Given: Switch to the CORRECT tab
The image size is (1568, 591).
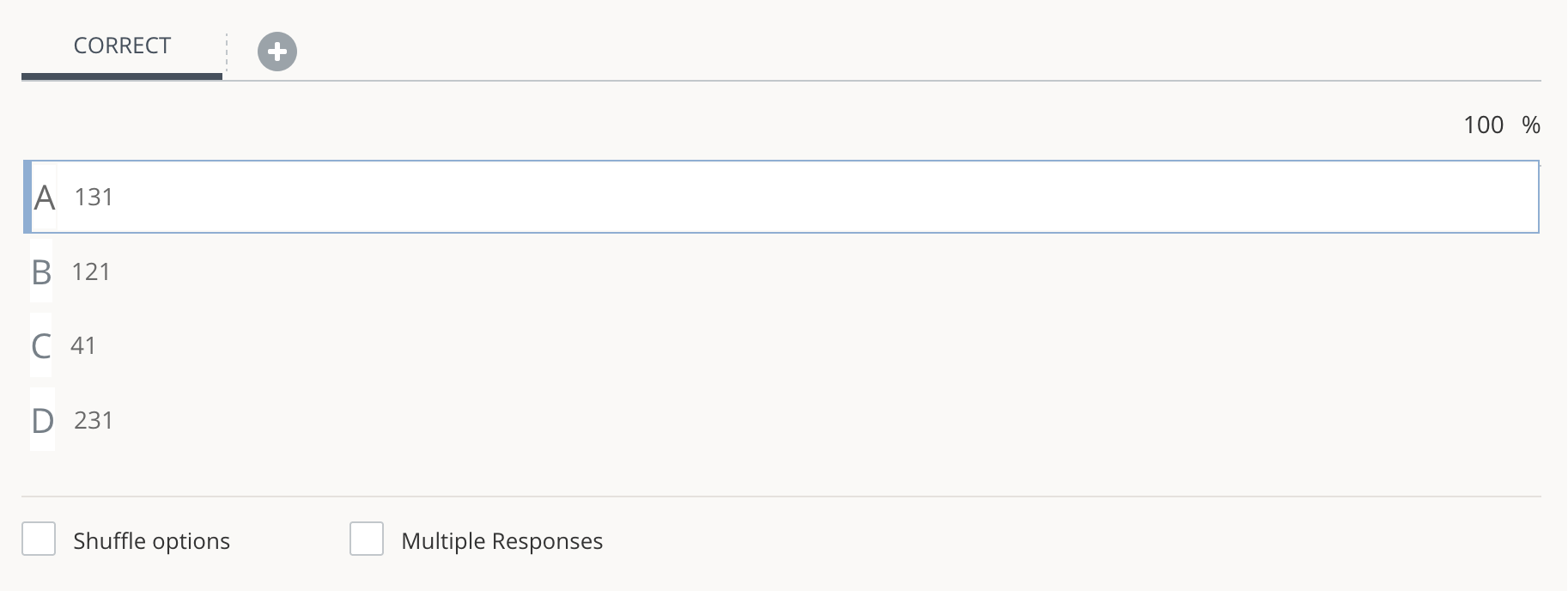Looking at the screenshot, I should (121, 46).
